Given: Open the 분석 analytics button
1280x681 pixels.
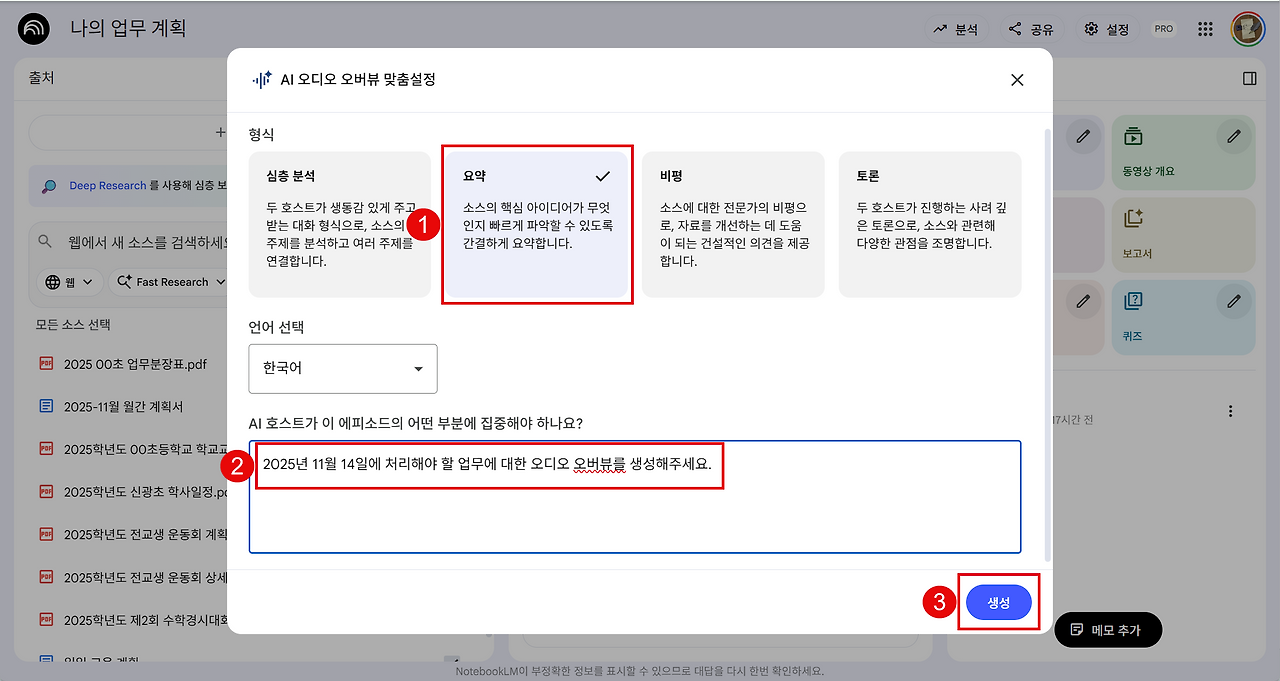Looking at the screenshot, I should point(955,29).
